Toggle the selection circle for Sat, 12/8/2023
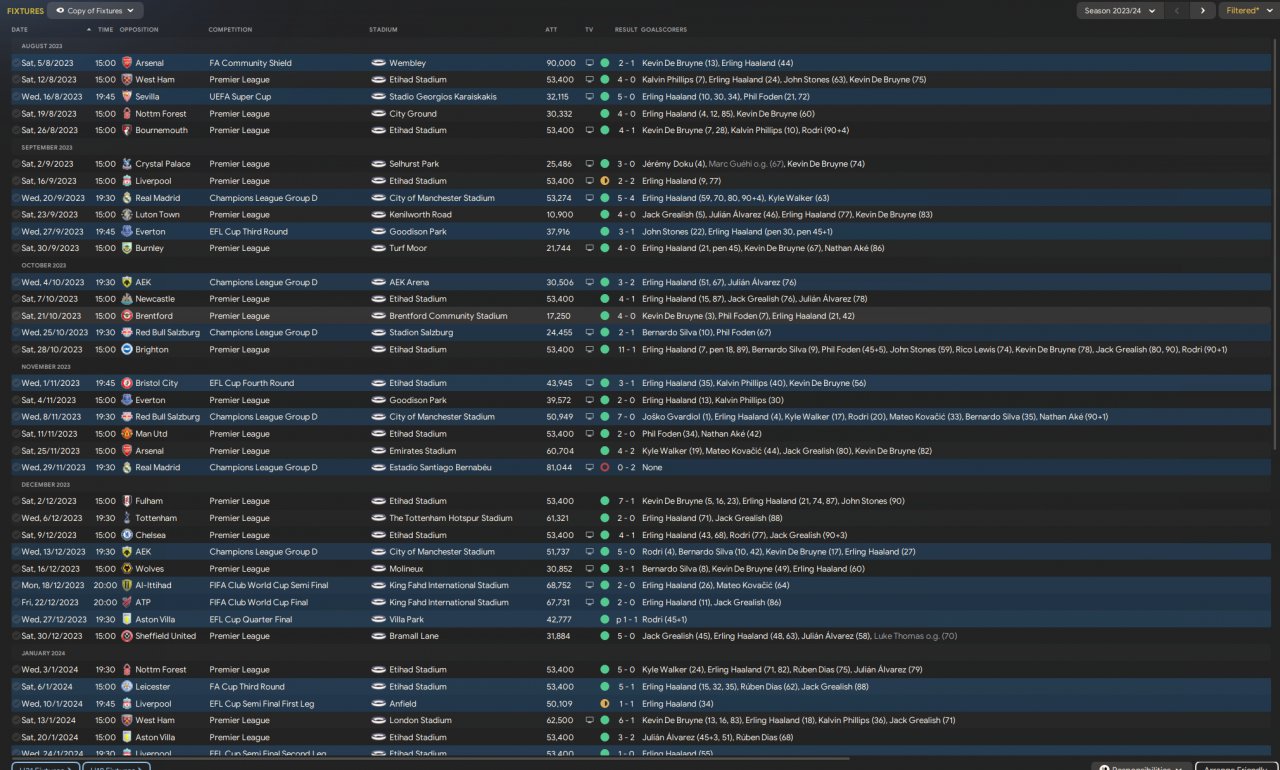 tap(16, 80)
